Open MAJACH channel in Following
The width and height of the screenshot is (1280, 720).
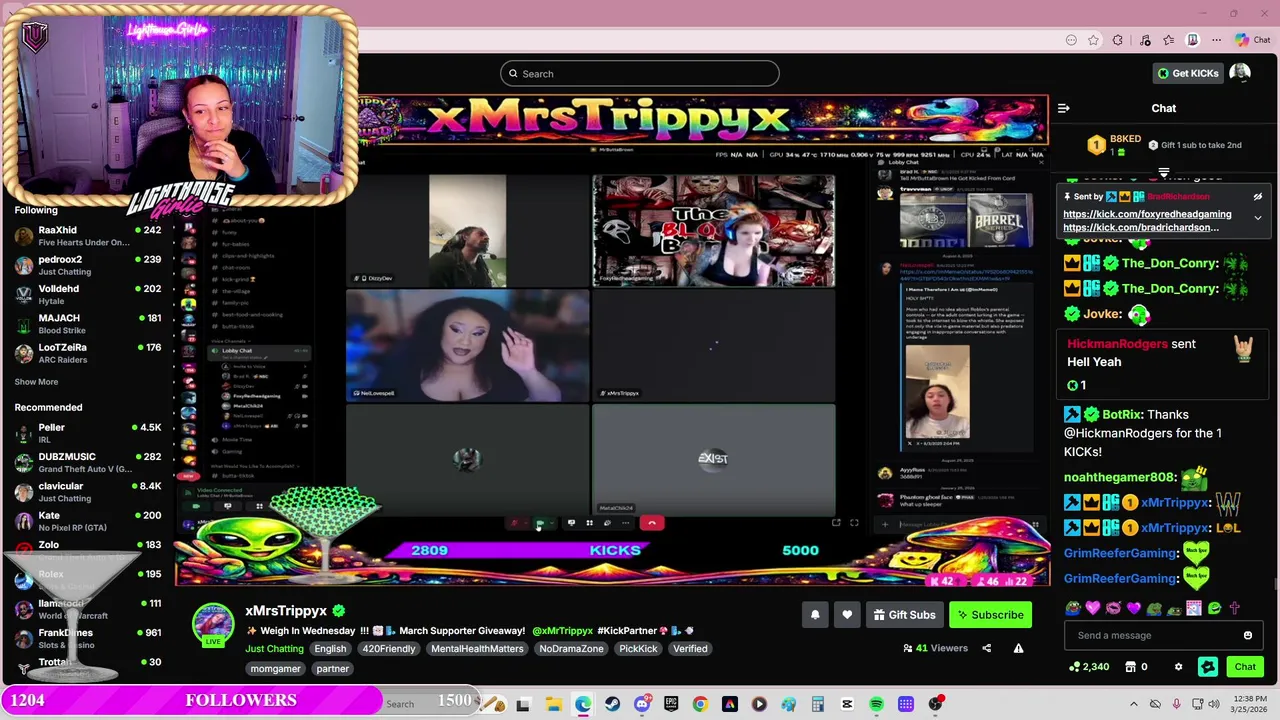point(88,324)
